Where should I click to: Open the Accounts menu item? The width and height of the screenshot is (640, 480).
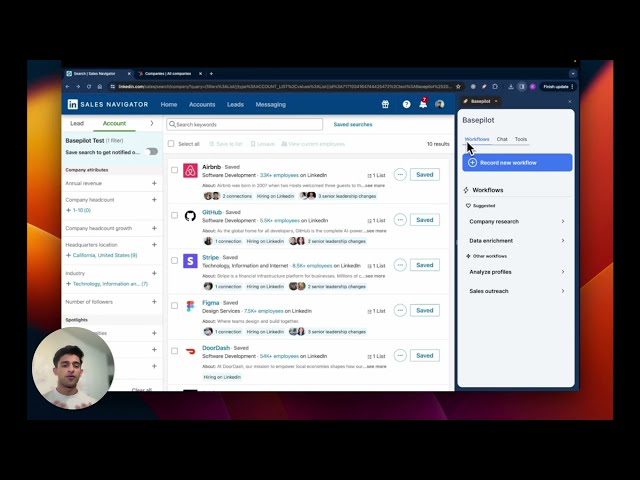point(202,104)
